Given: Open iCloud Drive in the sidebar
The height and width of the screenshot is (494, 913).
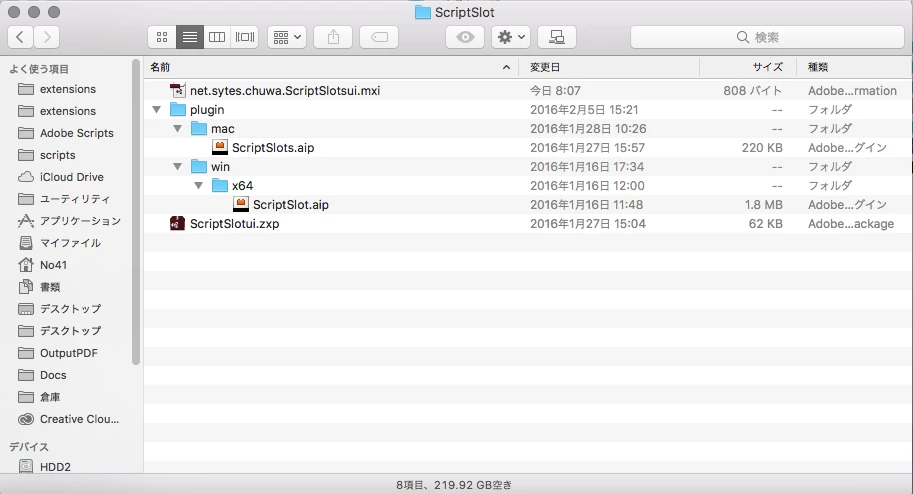Looking at the screenshot, I should [72, 177].
